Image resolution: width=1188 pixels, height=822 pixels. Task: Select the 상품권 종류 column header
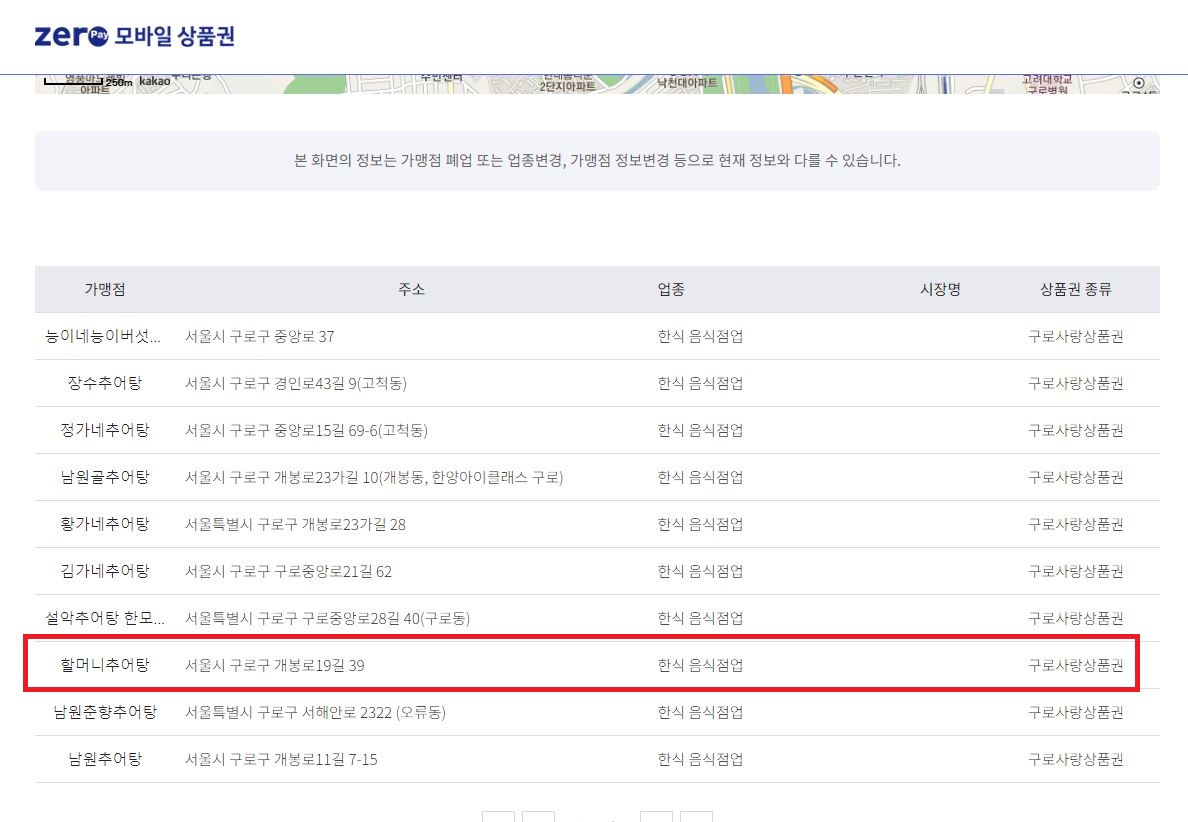point(1075,289)
